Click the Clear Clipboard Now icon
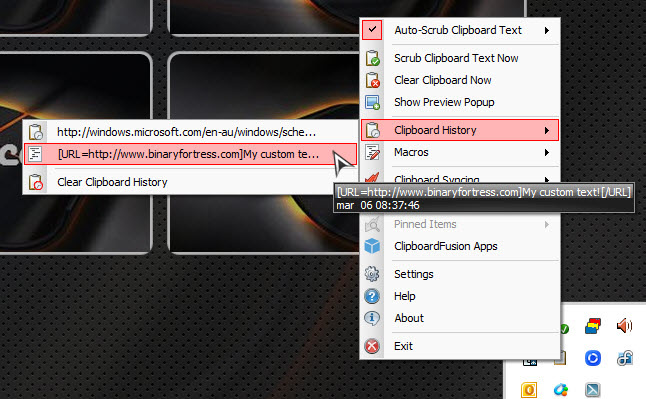 tap(372, 80)
